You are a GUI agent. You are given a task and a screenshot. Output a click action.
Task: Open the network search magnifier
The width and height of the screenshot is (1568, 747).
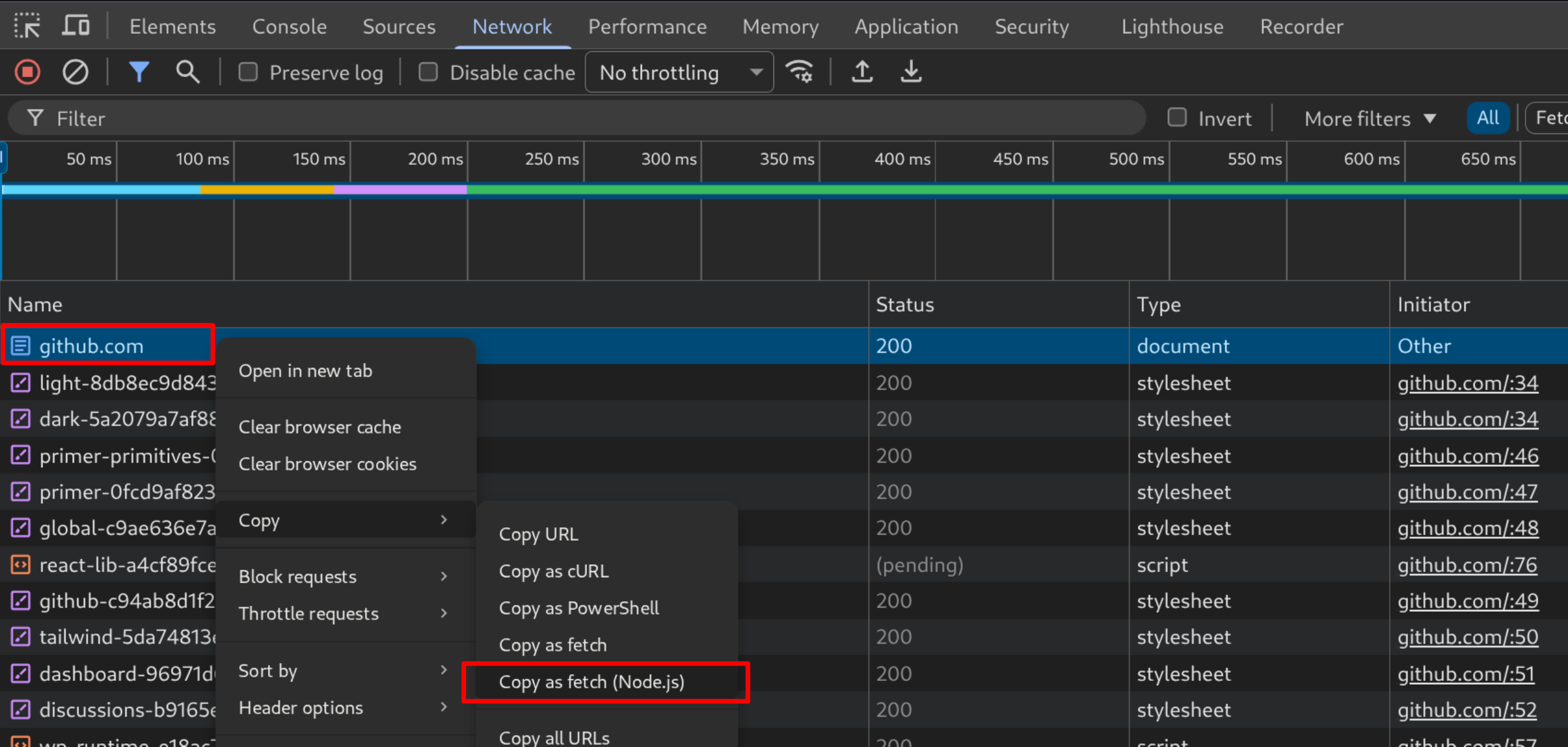point(188,72)
